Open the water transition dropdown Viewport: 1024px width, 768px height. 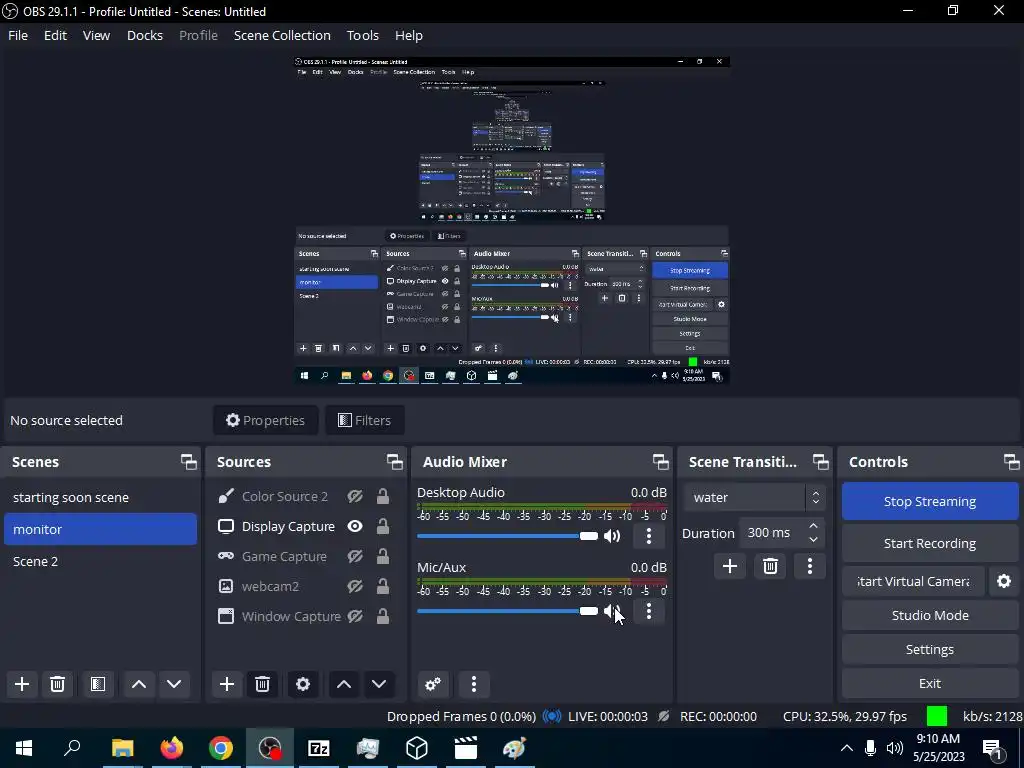pyautogui.click(x=754, y=498)
